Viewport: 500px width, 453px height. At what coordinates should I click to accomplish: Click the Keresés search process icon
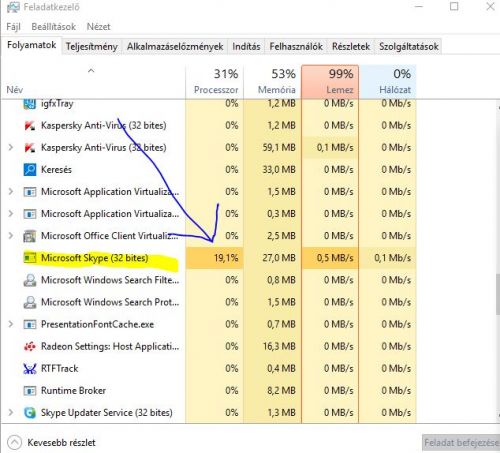click(30, 170)
